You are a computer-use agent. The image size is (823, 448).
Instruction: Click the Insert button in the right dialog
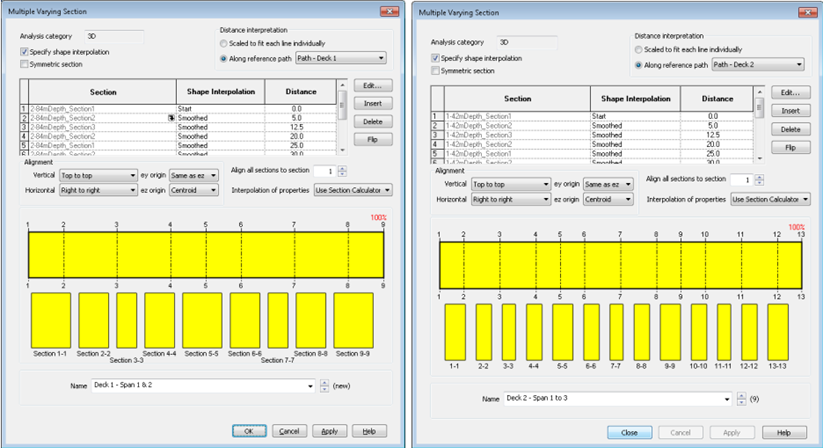[x=790, y=110]
